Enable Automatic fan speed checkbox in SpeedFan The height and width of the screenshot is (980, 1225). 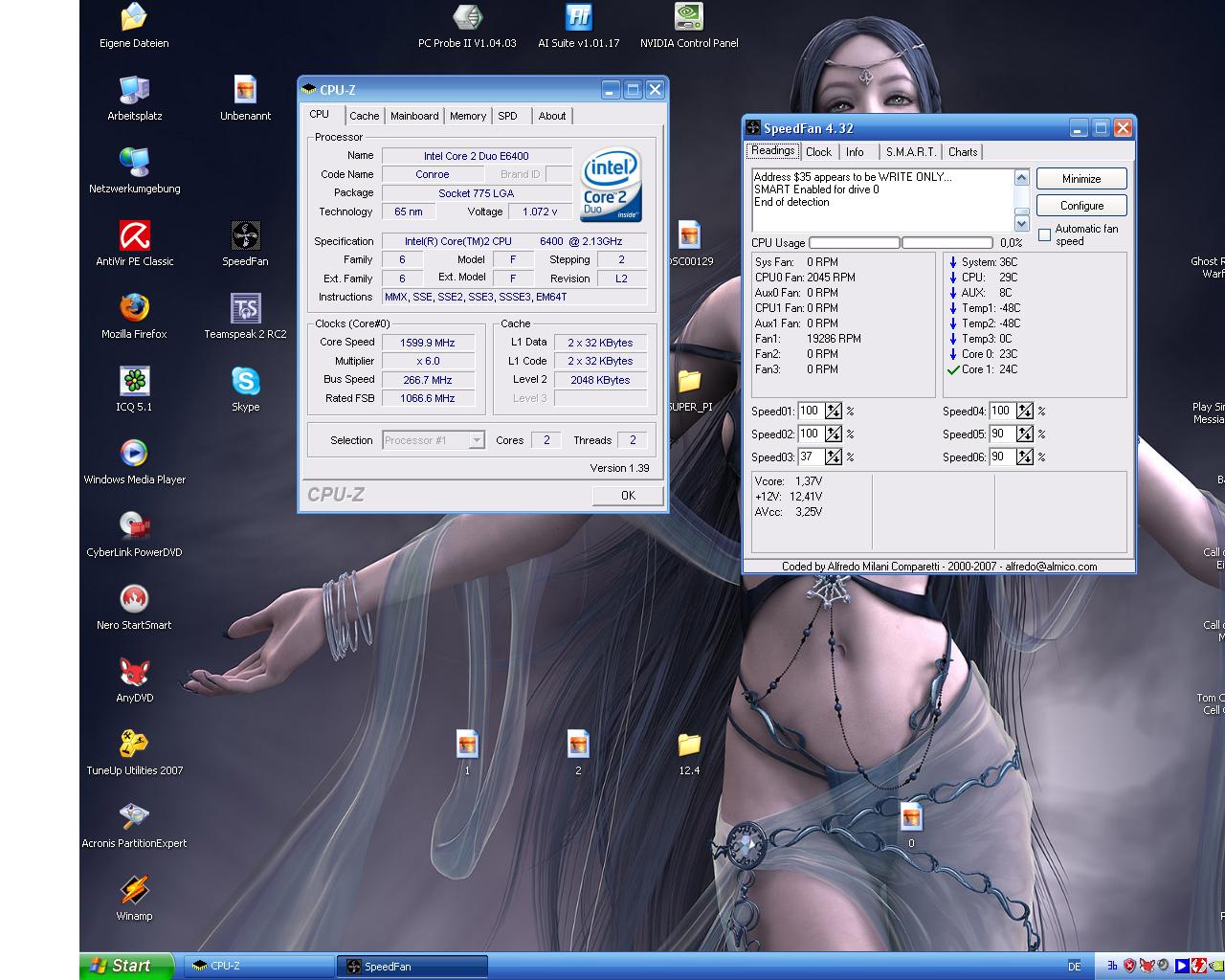pos(1044,234)
